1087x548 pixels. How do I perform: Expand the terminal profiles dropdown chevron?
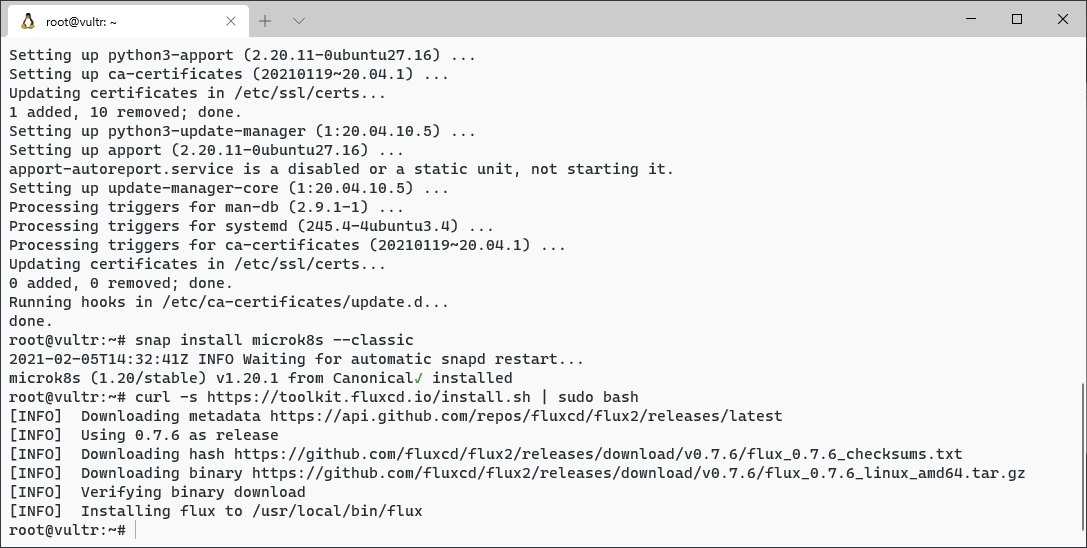coord(299,22)
